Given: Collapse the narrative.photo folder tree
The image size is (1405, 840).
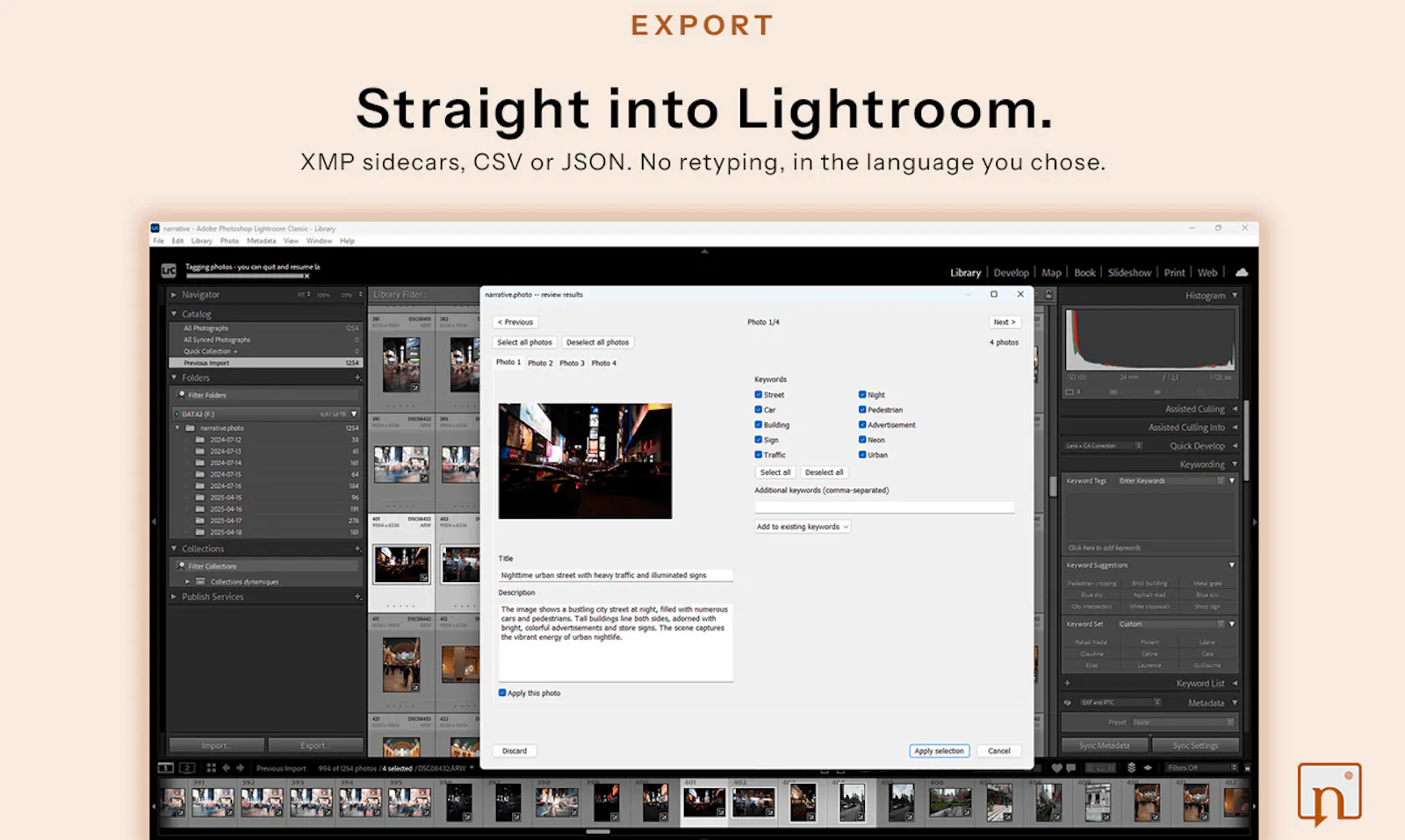Looking at the screenshot, I should (177, 427).
